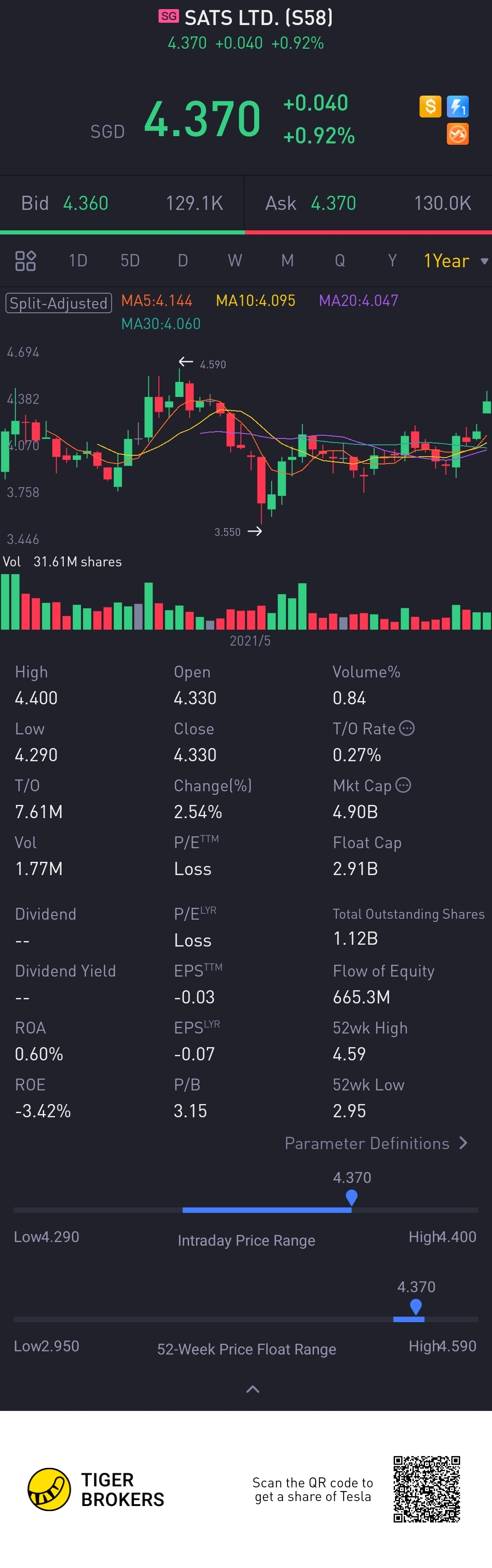This screenshot has width=492, height=1568.
Task: Tap Flow of Equity value 665.3M
Action: [x=362, y=997]
